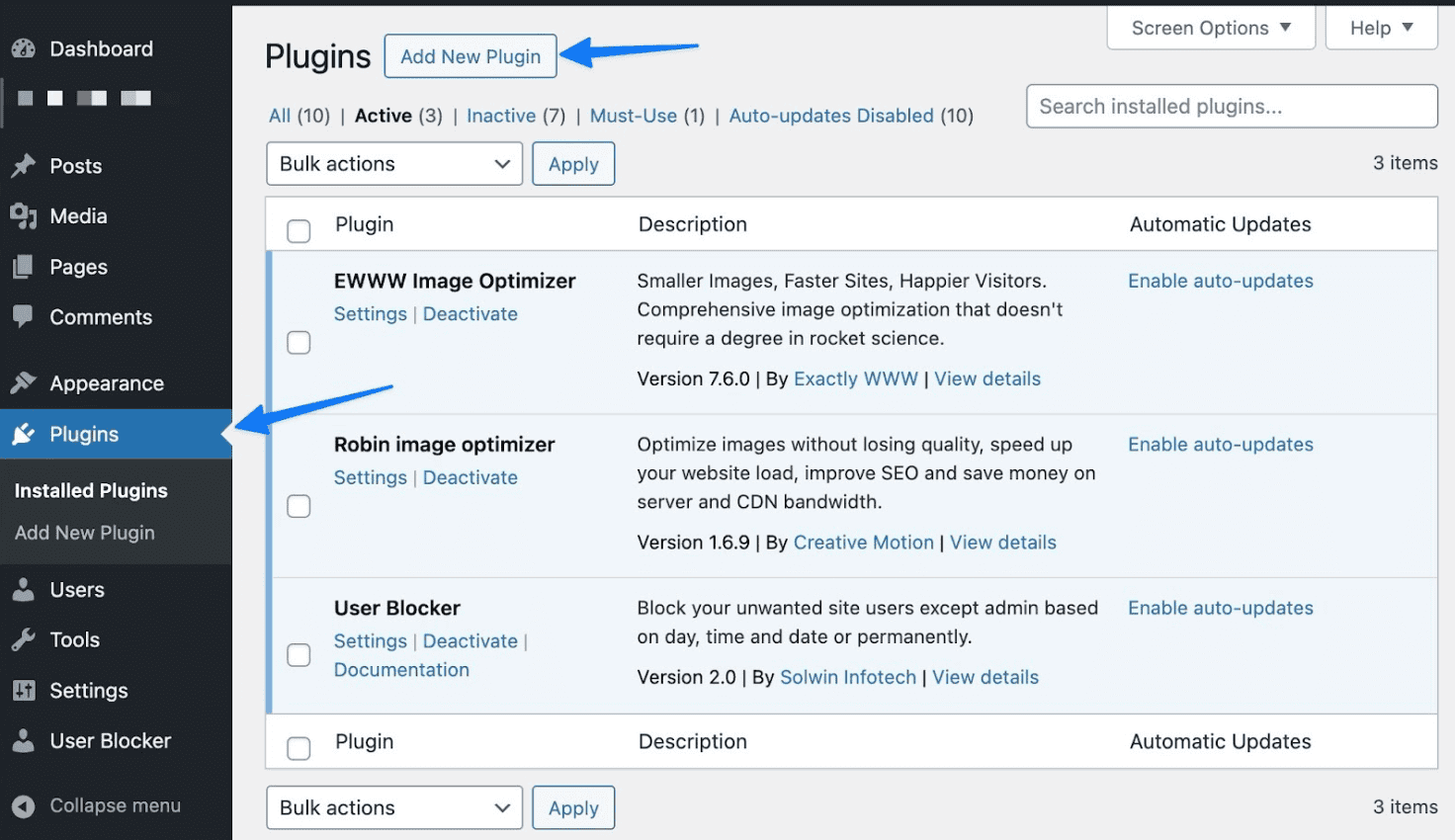Select the Posts menu icon
Image resolution: width=1455 pixels, height=840 pixels.
pos(25,166)
